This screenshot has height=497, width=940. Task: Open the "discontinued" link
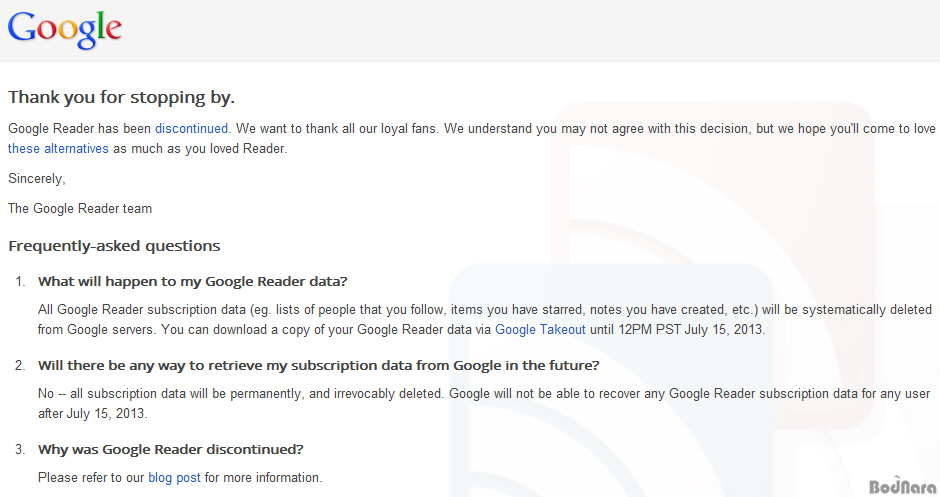pyautogui.click(x=191, y=129)
